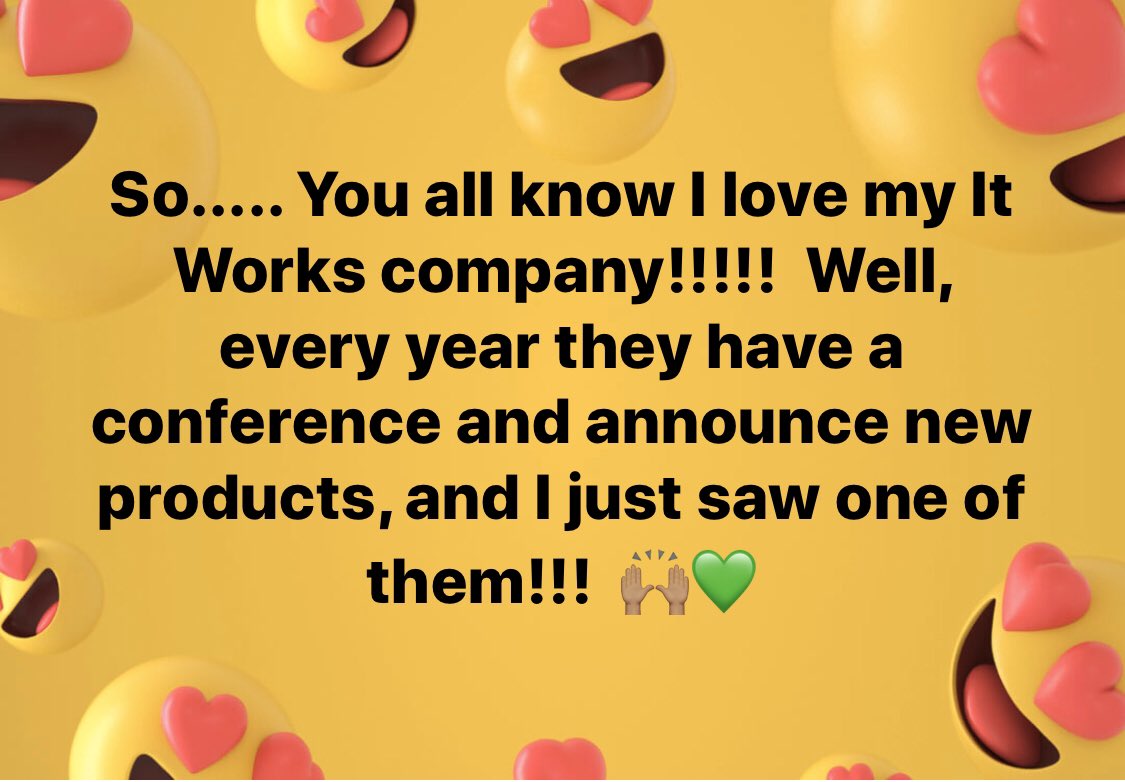Click the raised hands emoji
Screen dimensions: 1125x782
click(654, 582)
